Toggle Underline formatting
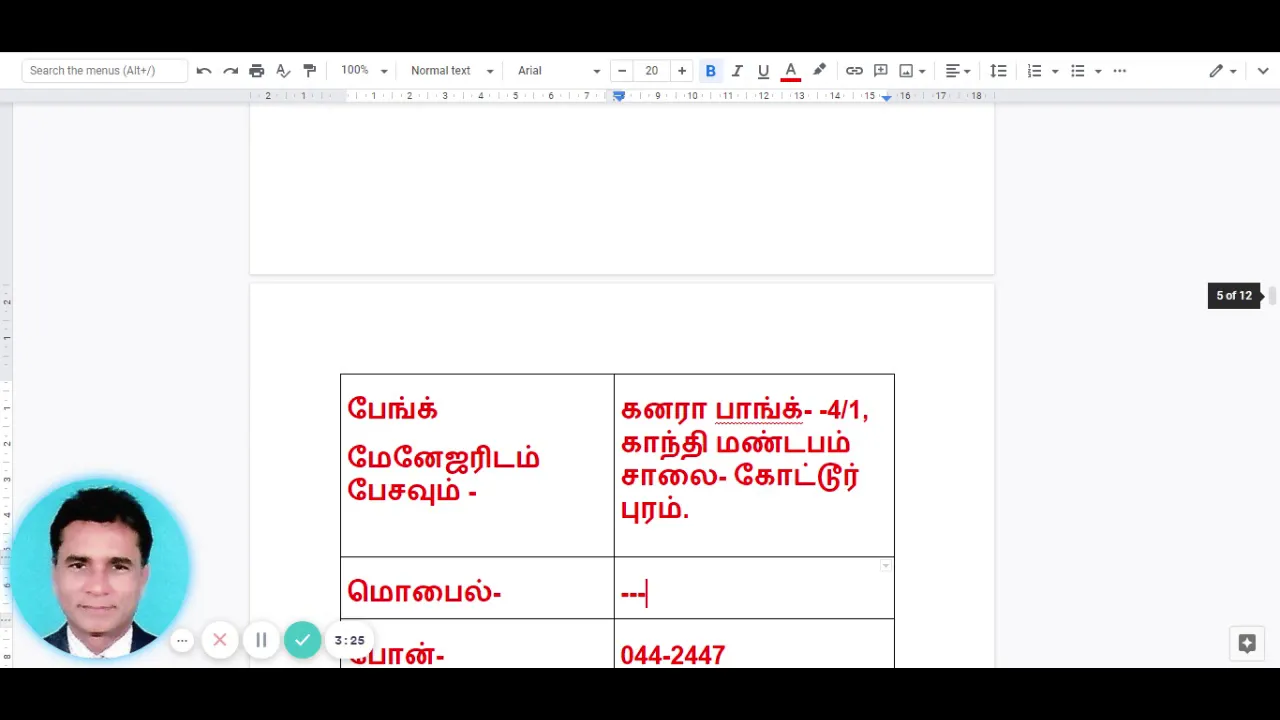 pyautogui.click(x=763, y=71)
